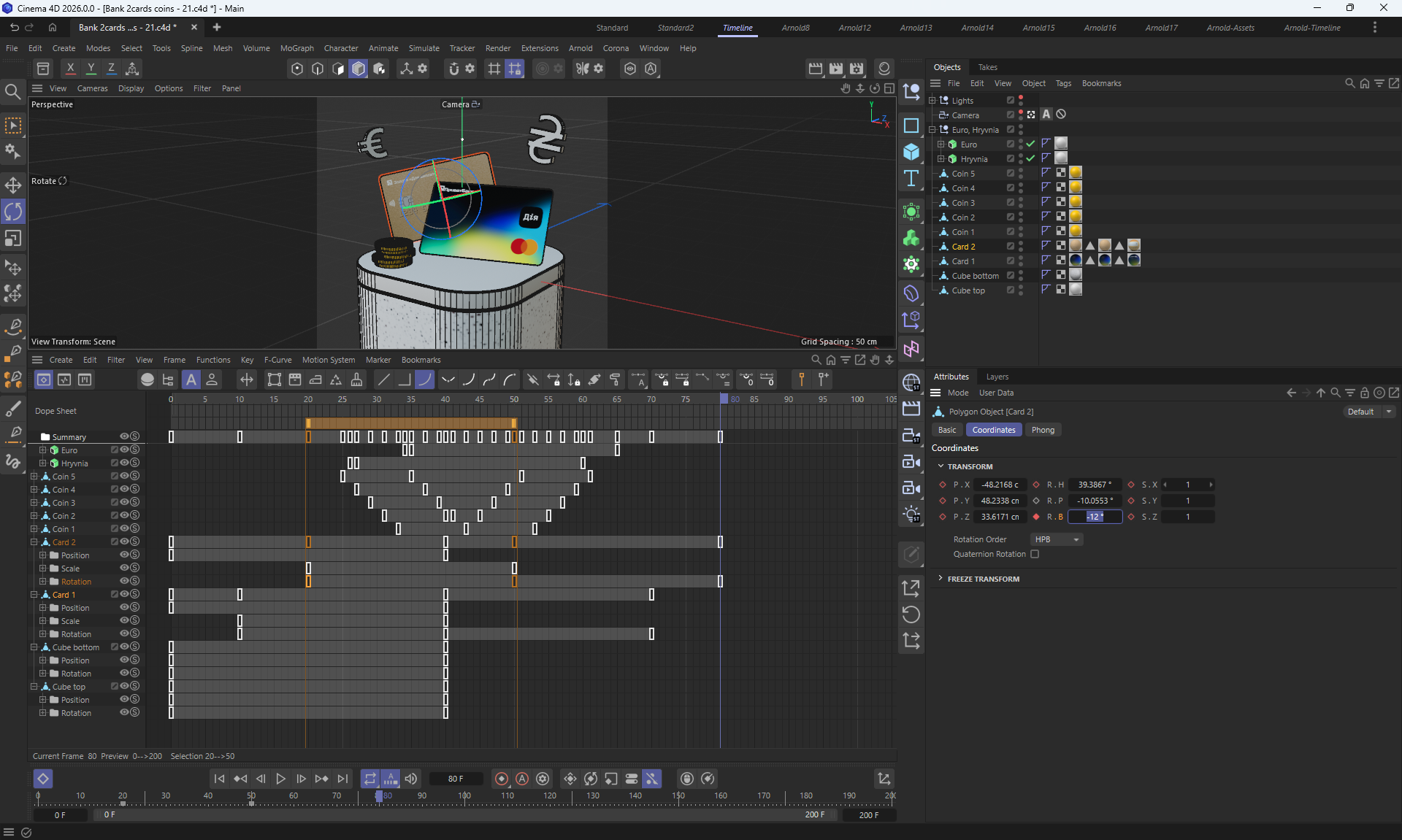Viewport: 1402px width, 840px height.
Task: Open timeline search magnifier icon
Action: tap(816, 360)
